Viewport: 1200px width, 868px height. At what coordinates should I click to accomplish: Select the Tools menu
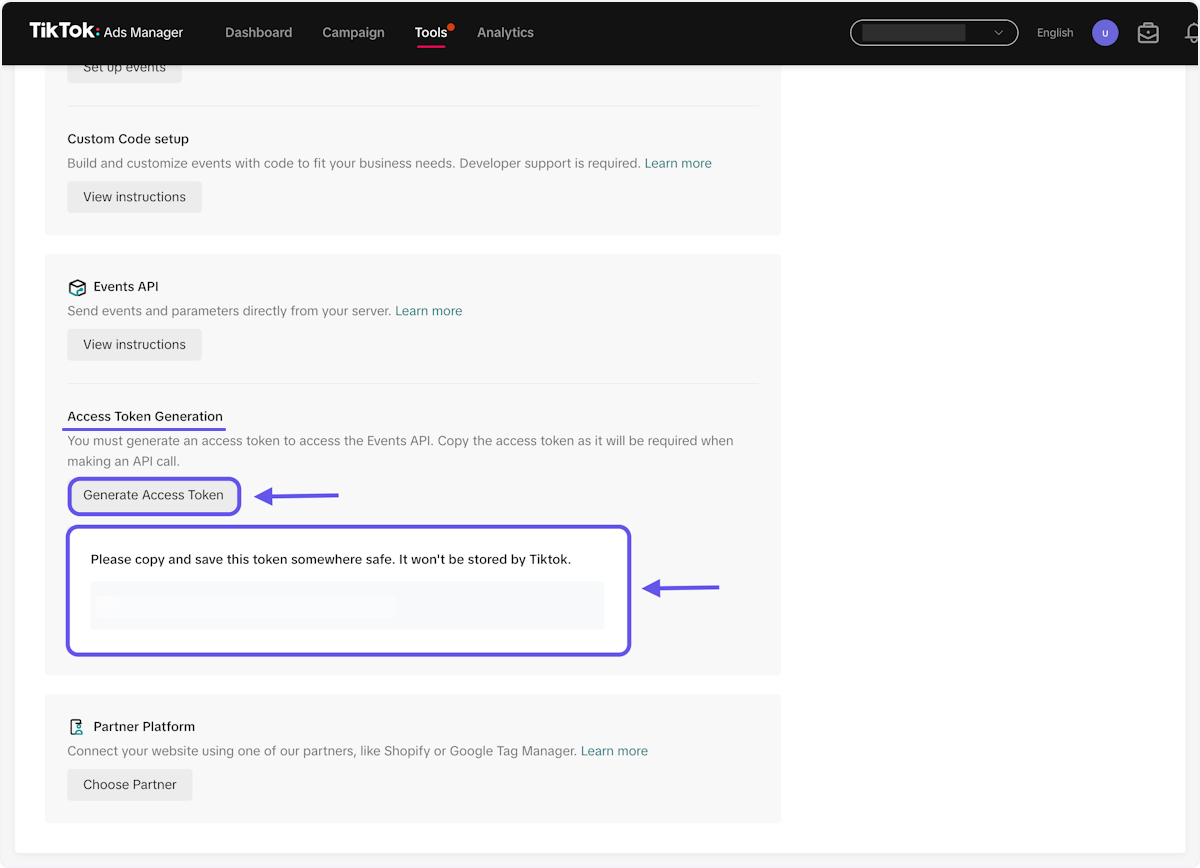(431, 33)
